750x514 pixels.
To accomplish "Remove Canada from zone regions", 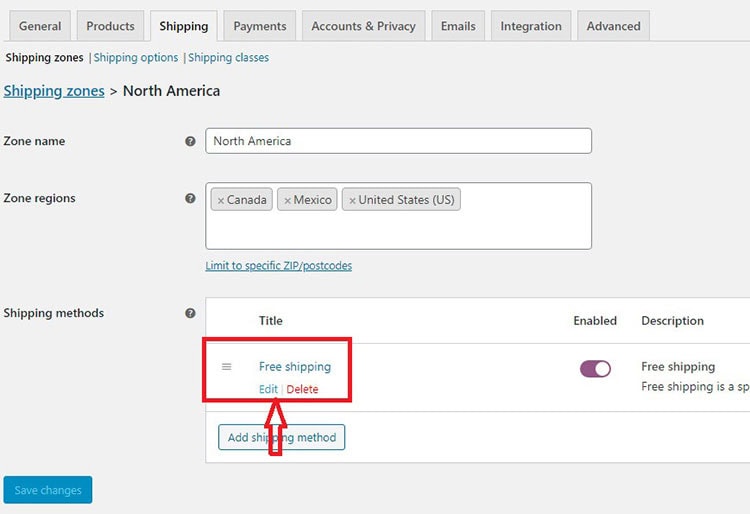I will [221, 201].
